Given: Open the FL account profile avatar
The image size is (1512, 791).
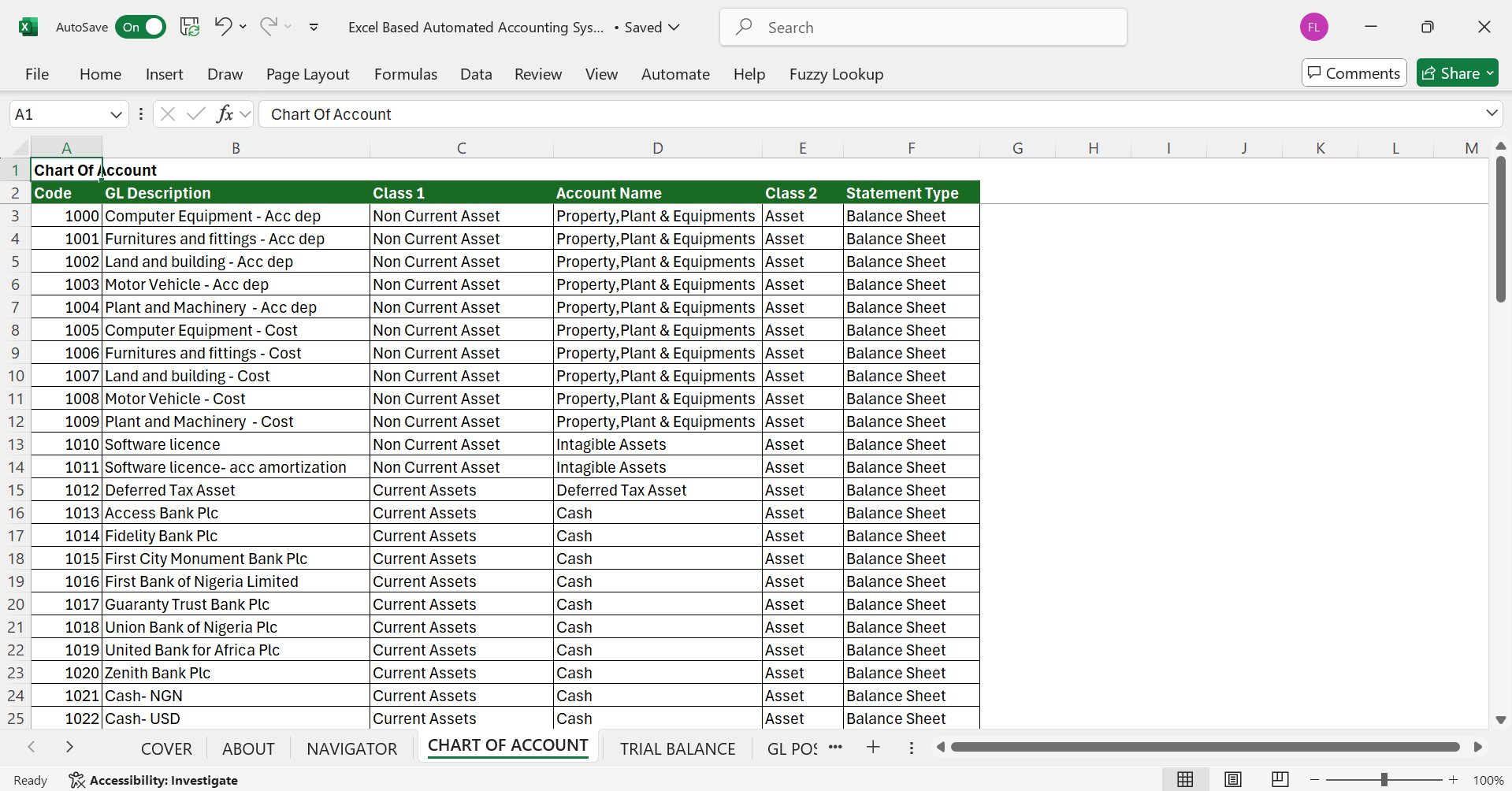Looking at the screenshot, I should coord(1313,27).
